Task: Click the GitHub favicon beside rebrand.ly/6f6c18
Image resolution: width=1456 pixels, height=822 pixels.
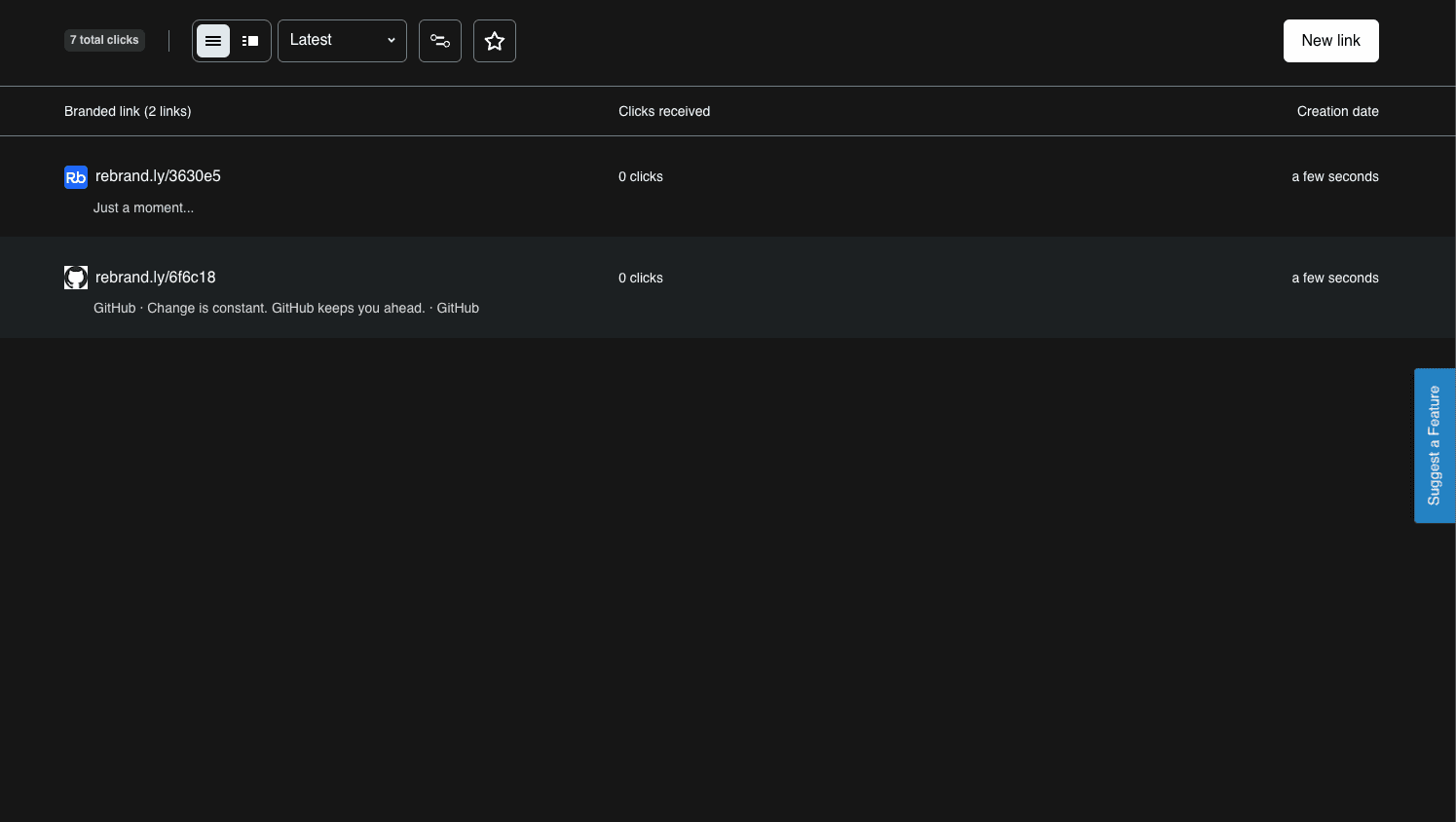Action: [75, 278]
